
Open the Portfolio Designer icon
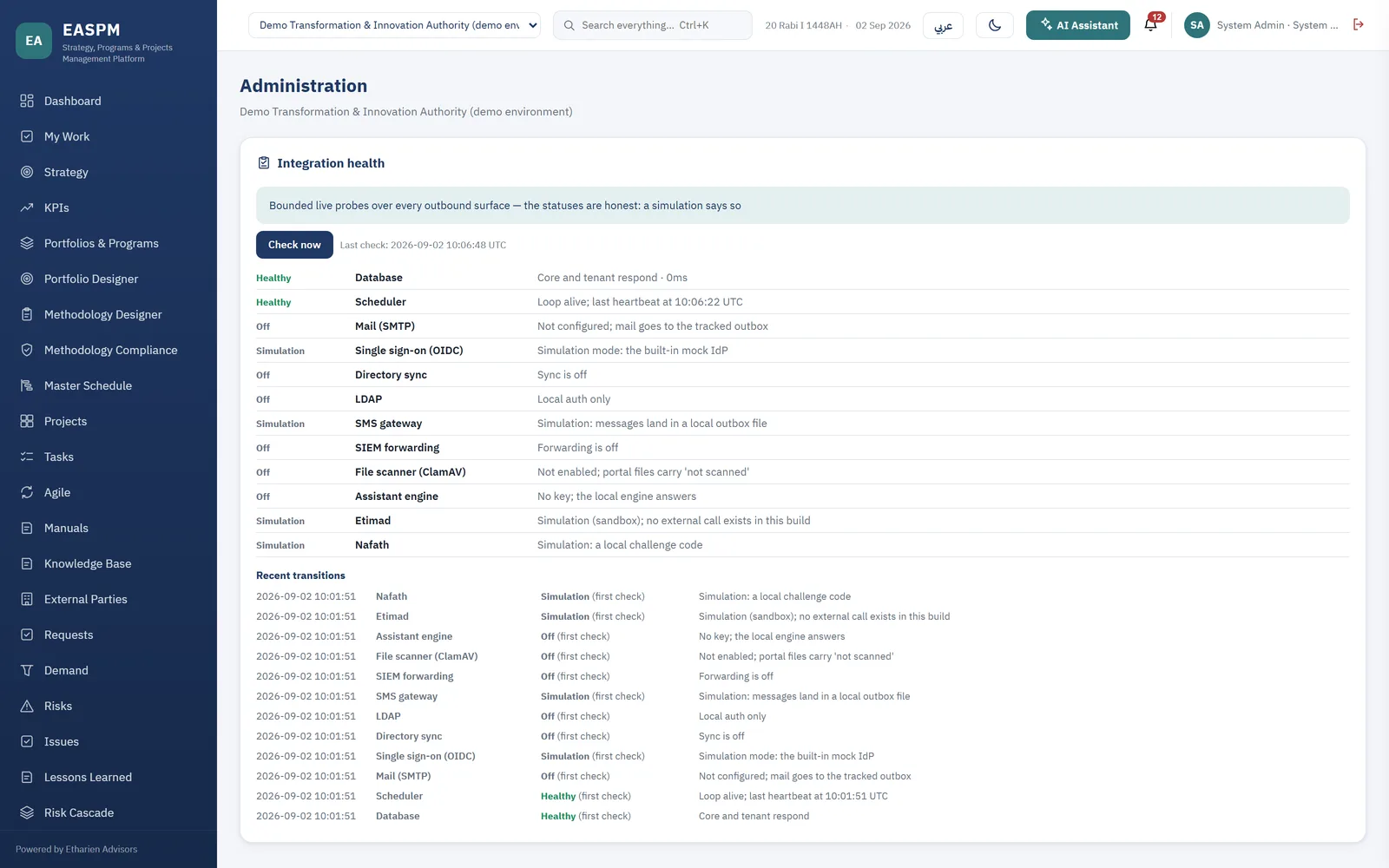tap(27, 279)
